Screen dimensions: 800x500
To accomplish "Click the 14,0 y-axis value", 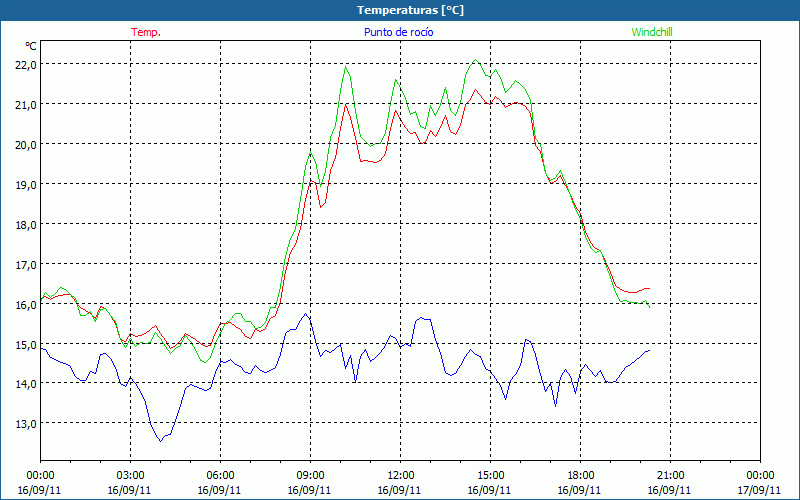I will [x=26, y=384].
